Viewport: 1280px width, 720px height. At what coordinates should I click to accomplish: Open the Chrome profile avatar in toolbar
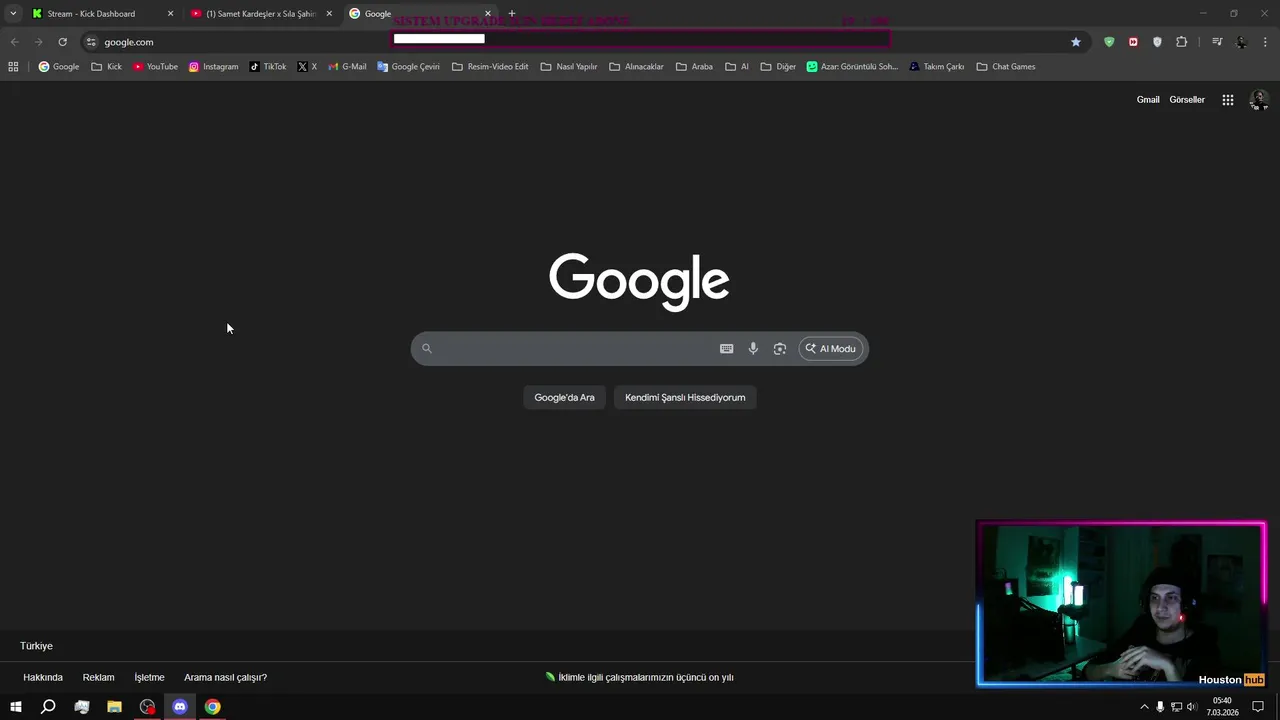1242,42
